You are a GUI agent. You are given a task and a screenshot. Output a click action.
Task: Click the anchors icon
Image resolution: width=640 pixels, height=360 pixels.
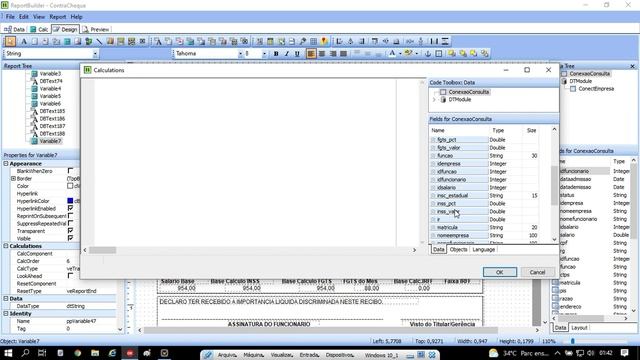tap(428, 53)
